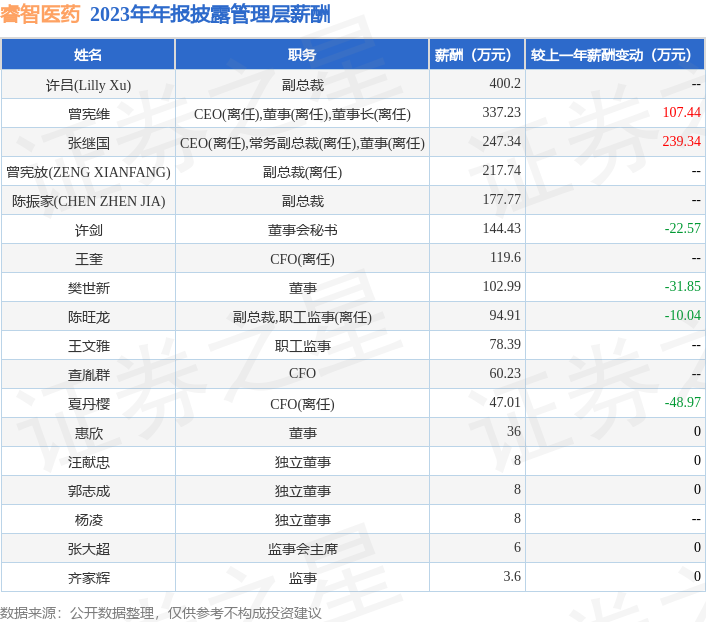Select the 职务 column header

point(302,55)
